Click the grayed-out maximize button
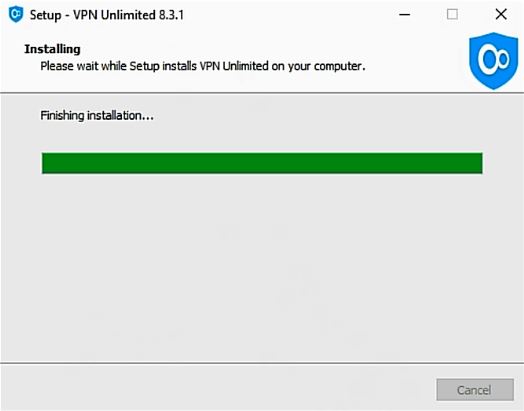Image resolution: width=524 pixels, height=411 pixels. click(452, 14)
